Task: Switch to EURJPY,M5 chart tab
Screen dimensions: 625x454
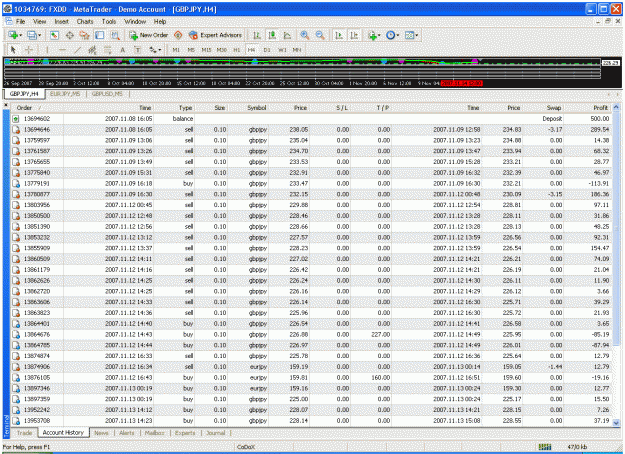Action: pyautogui.click(x=65, y=94)
